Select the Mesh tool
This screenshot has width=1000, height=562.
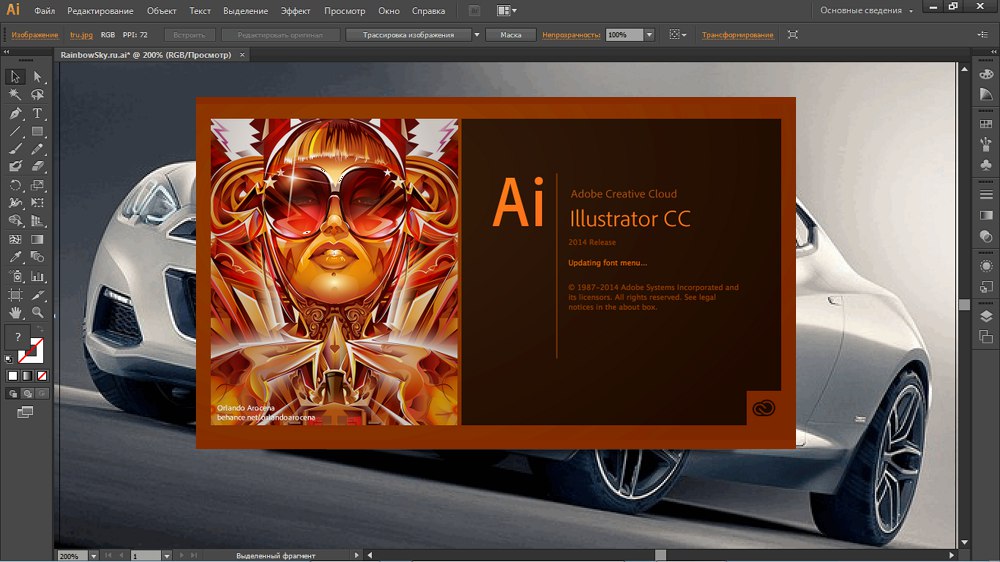click(15, 239)
